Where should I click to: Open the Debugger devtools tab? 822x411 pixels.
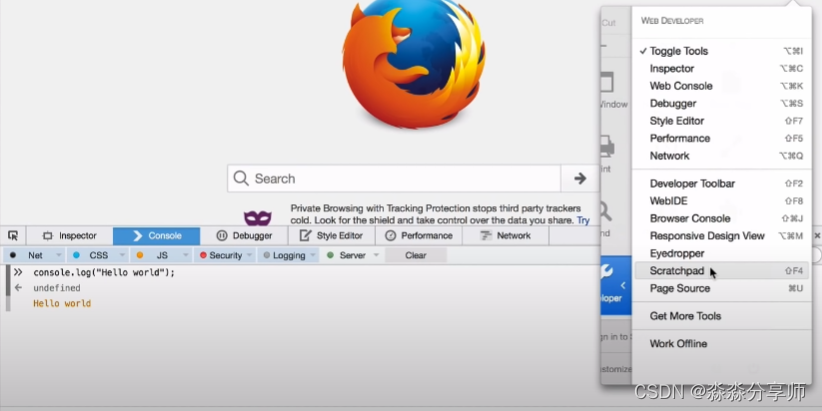pos(244,236)
